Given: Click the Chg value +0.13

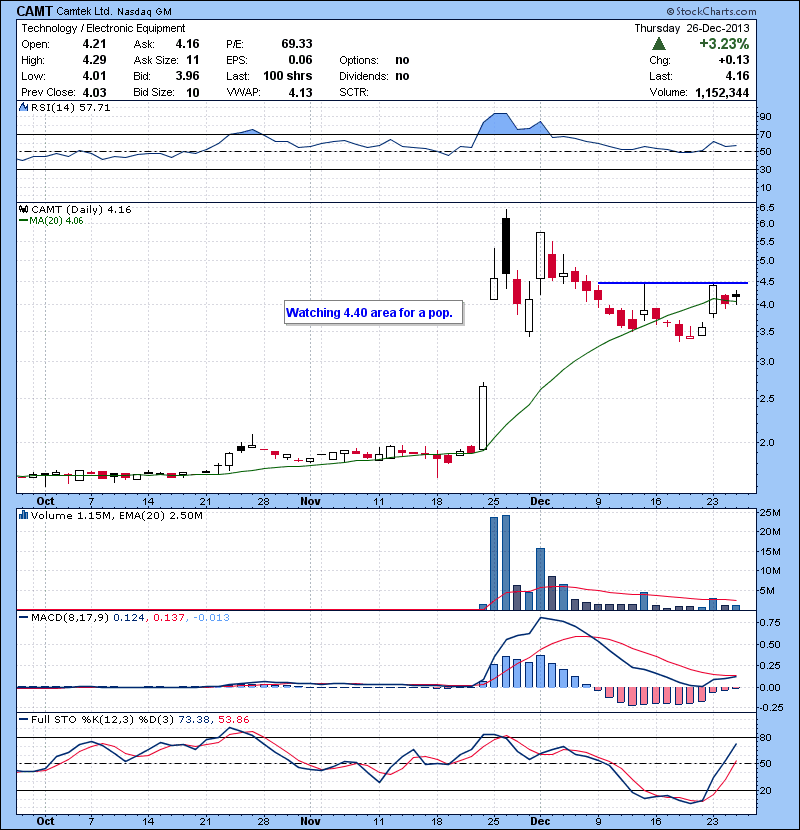Looking at the screenshot, I should tap(734, 60).
